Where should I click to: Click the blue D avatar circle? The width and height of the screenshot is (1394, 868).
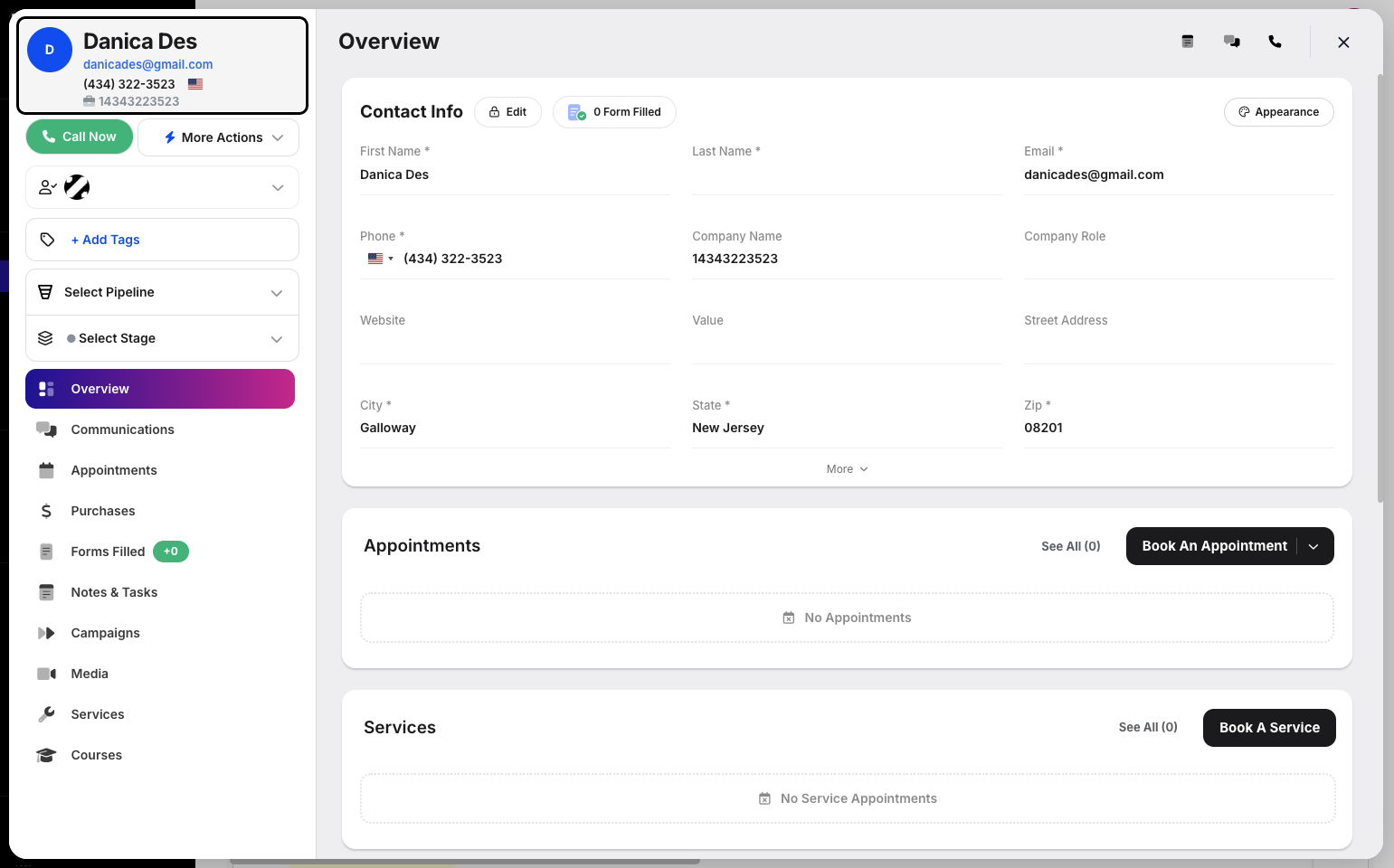tap(50, 50)
